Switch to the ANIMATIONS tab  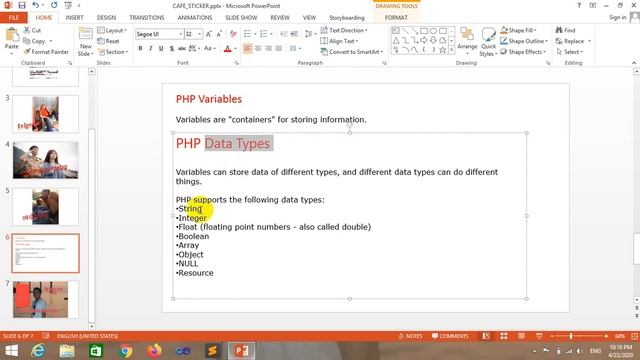click(195, 18)
